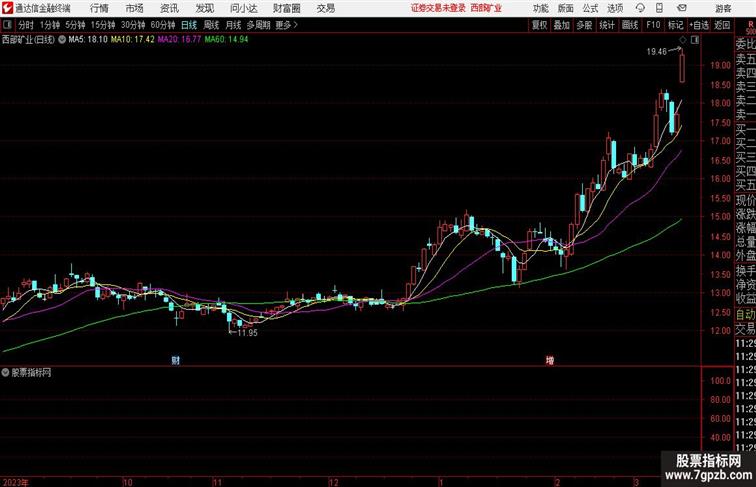This screenshot has width=756, height=487.
Task: Click the 标记 mark button
Action: [x=675, y=25]
